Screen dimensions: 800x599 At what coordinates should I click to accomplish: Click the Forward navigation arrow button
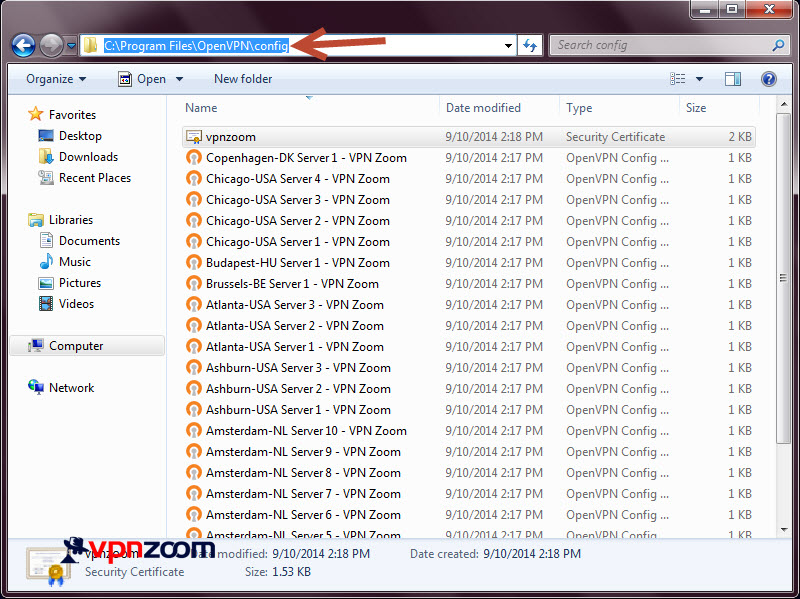click(x=51, y=45)
